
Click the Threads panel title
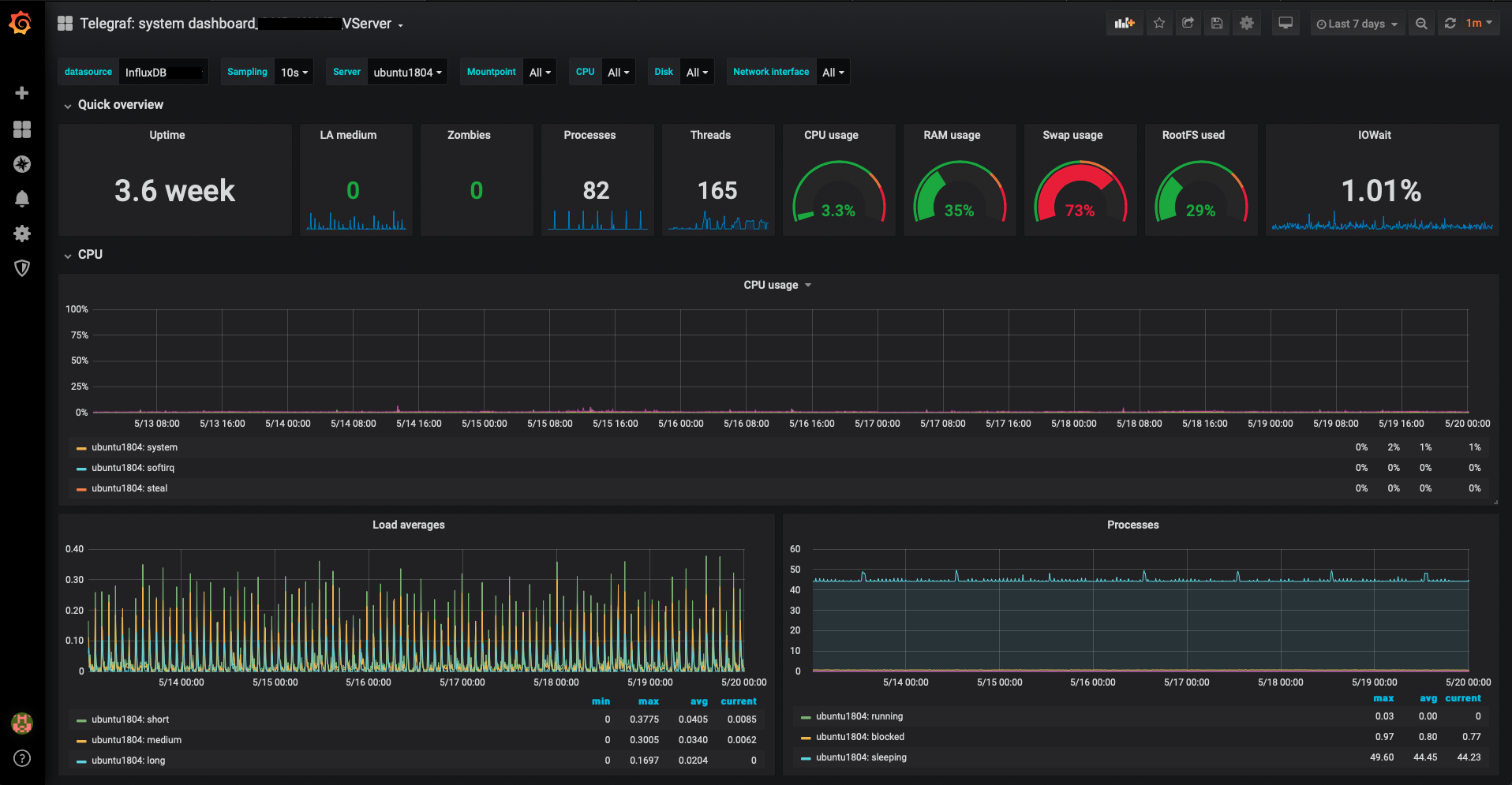point(710,135)
